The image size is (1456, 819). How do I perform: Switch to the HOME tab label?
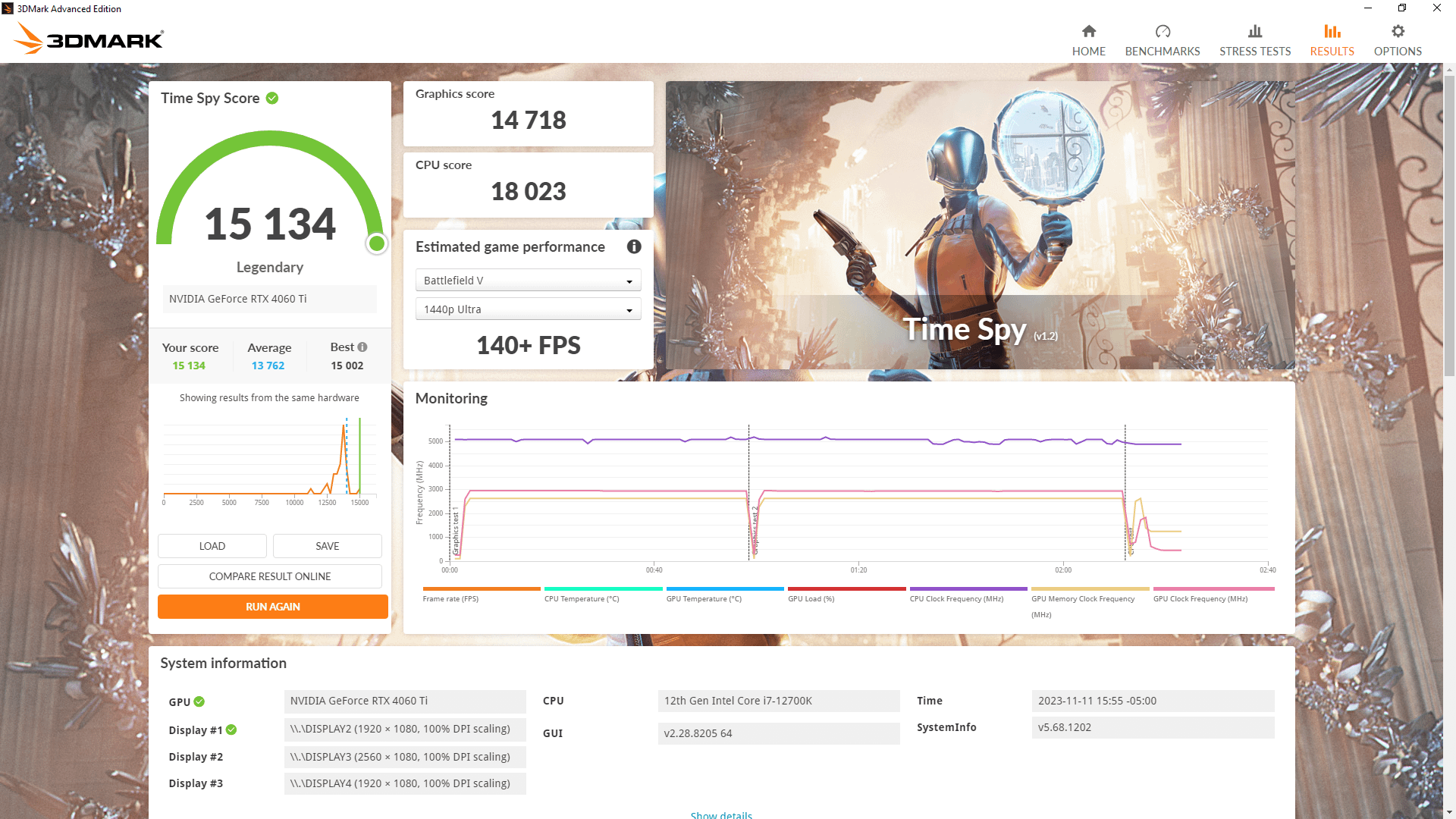click(x=1088, y=52)
